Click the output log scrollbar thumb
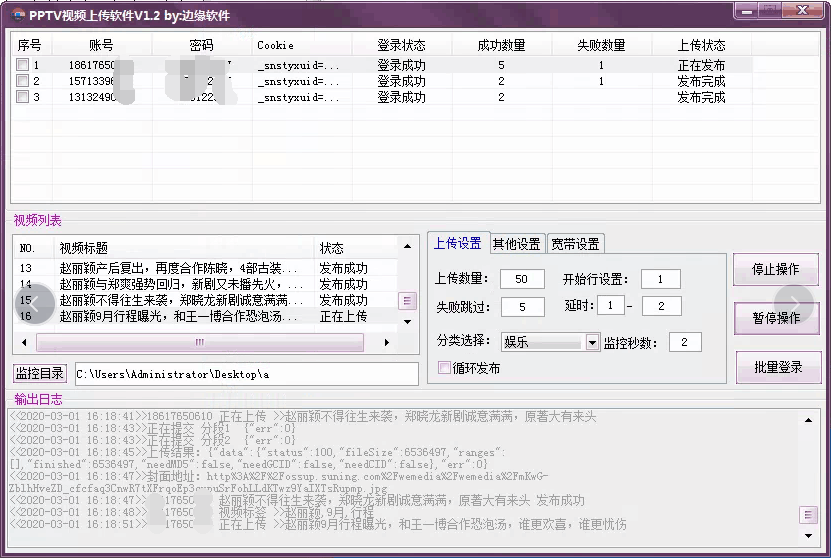The height and width of the screenshot is (558, 831). pos(808,515)
